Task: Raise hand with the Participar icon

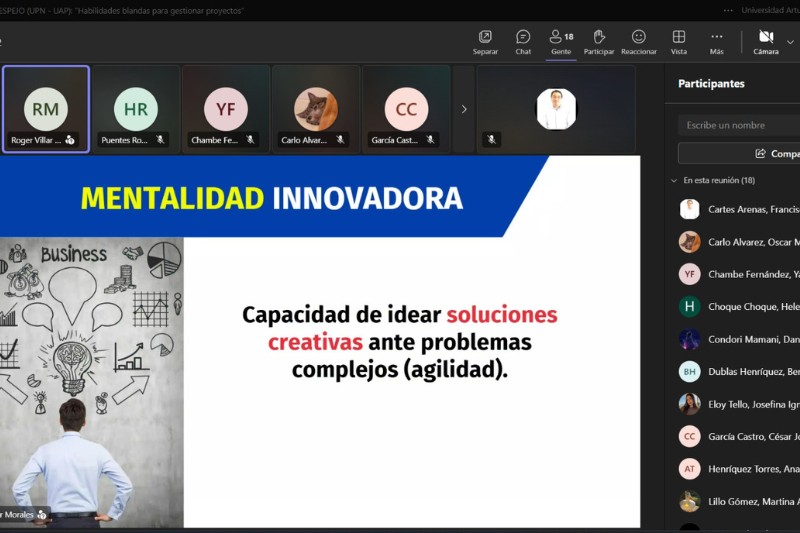Action: click(599, 42)
